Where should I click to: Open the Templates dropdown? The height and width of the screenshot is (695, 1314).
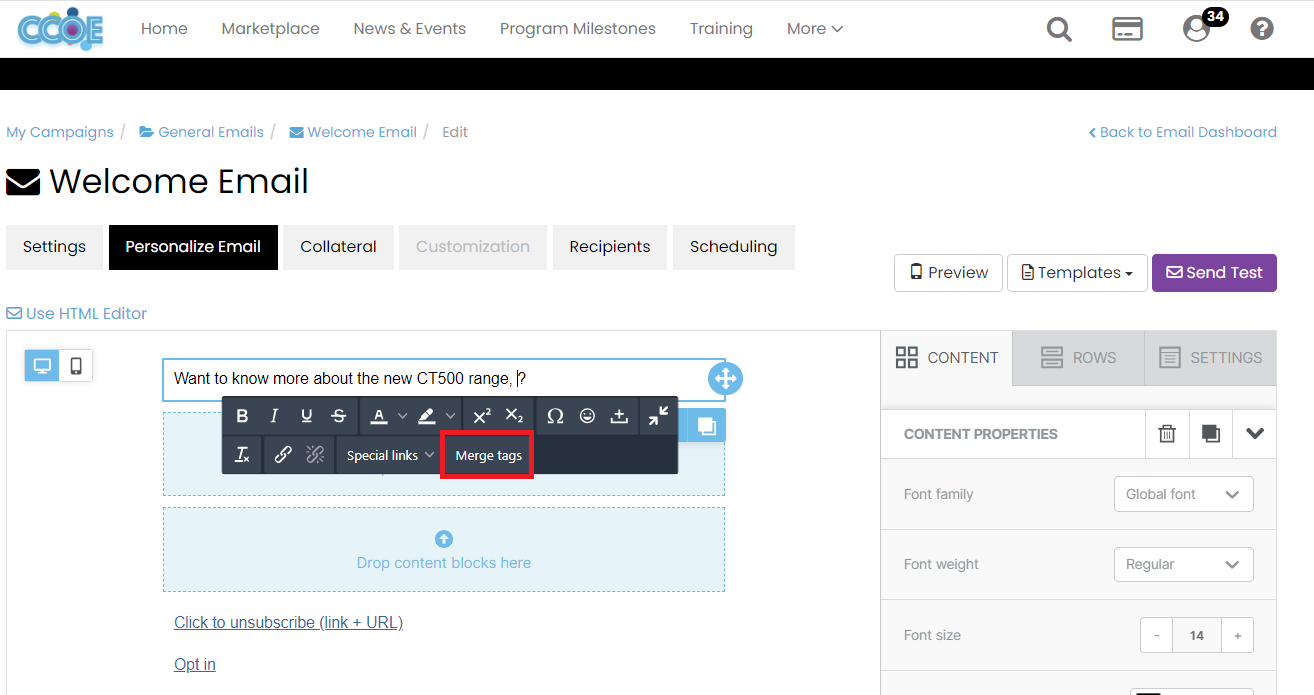tap(1076, 272)
